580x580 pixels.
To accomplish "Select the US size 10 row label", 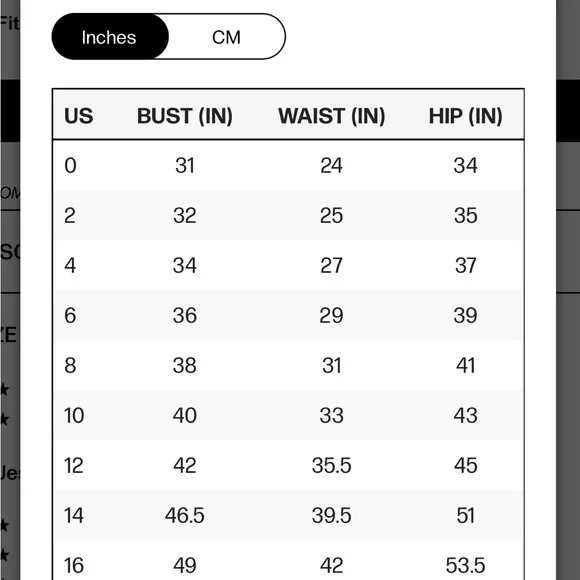I will pos(74,415).
